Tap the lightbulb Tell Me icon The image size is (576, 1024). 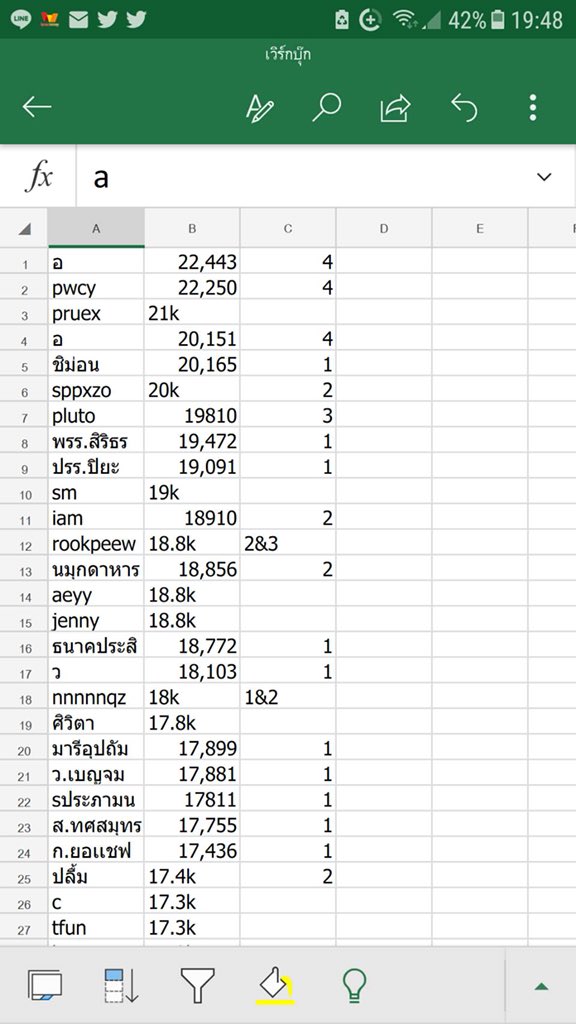[355, 985]
